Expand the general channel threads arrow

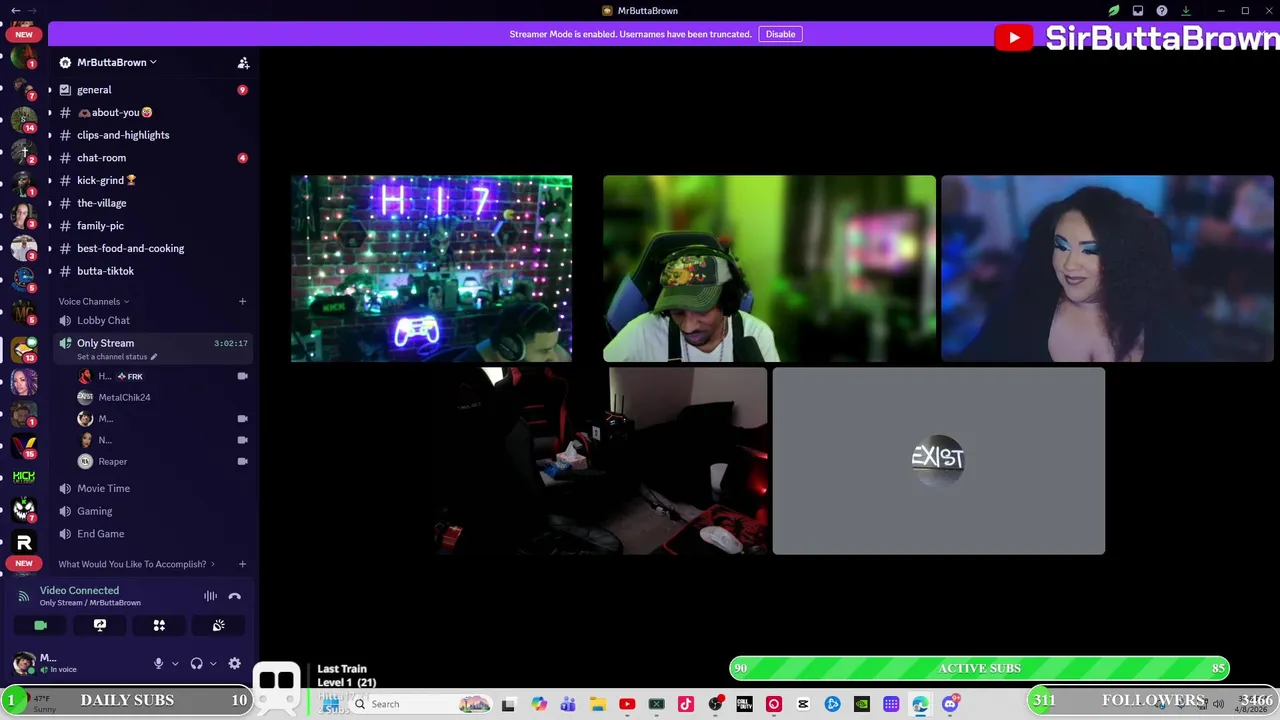pos(50,90)
